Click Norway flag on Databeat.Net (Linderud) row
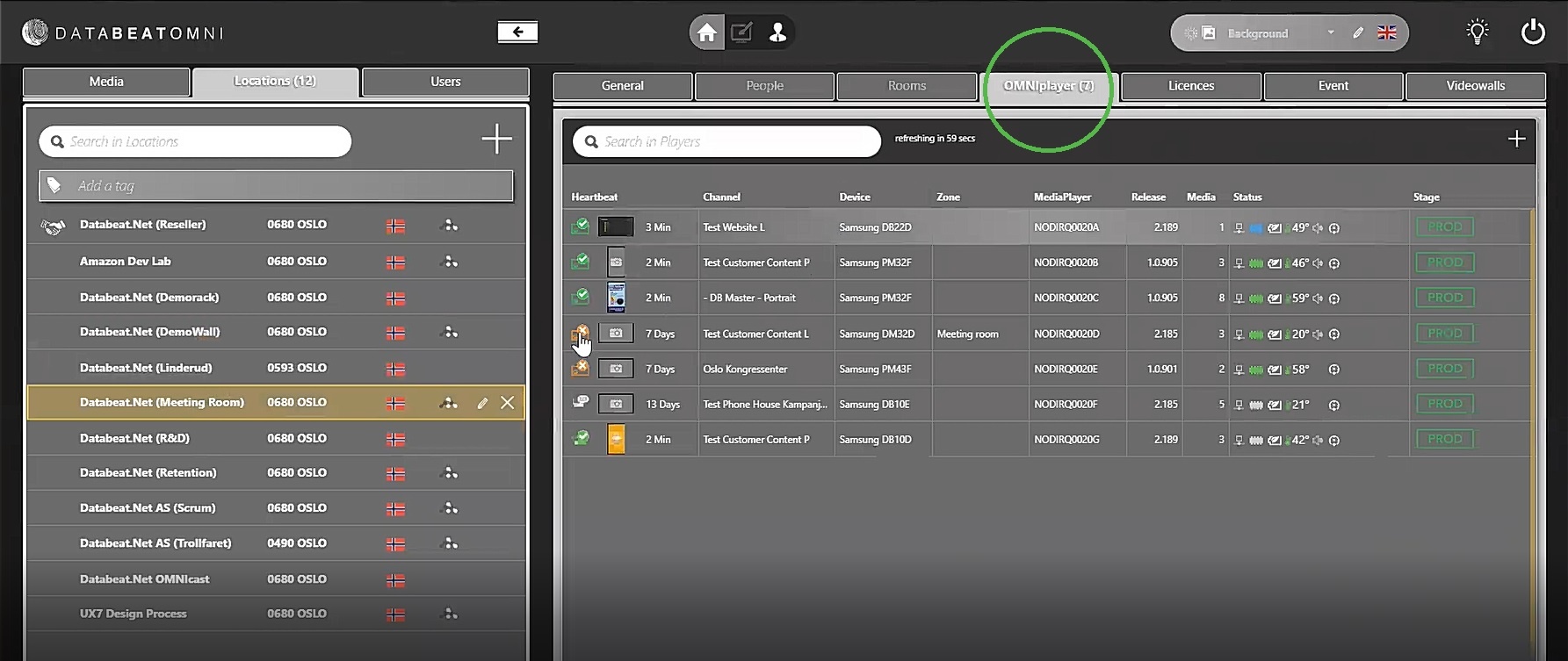Image resolution: width=1568 pixels, height=661 pixels. pos(396,369)
